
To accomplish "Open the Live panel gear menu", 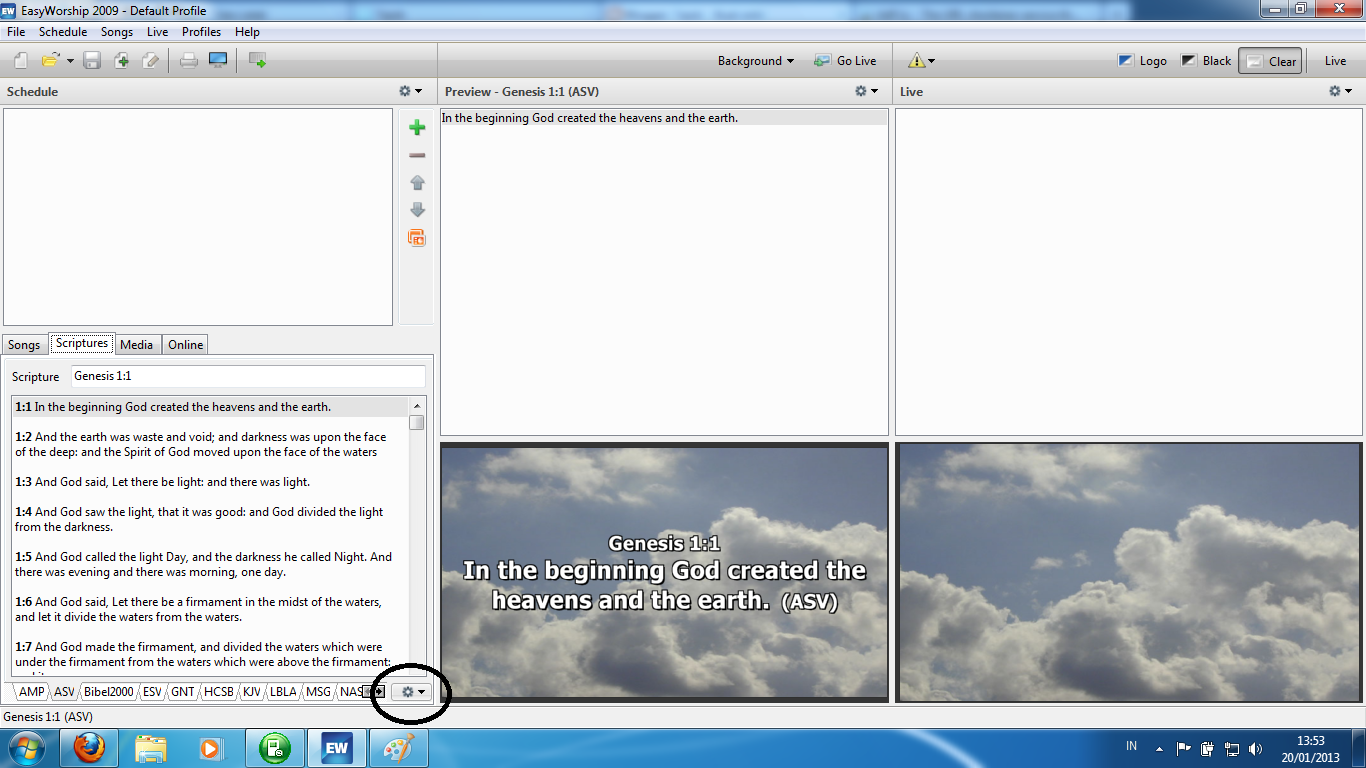I will [x=1340, y=91].
